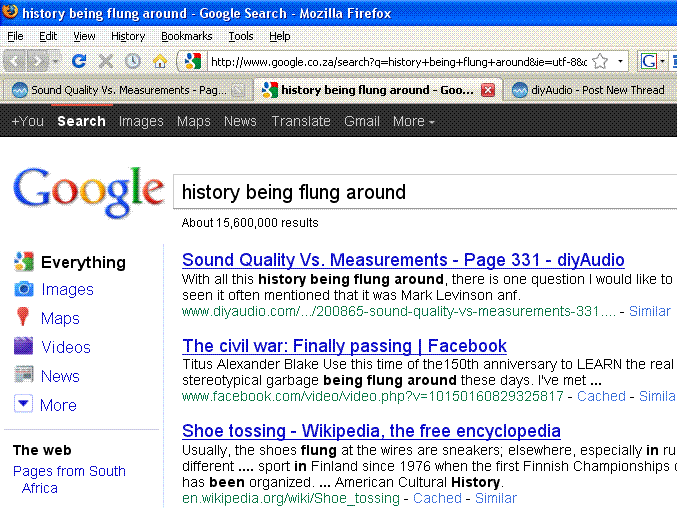Image resolution: width=677 pixels, height=508 pixels.
Task: Click diyAudio favicon on Post New Thread tab
Action: coord(519,90)
